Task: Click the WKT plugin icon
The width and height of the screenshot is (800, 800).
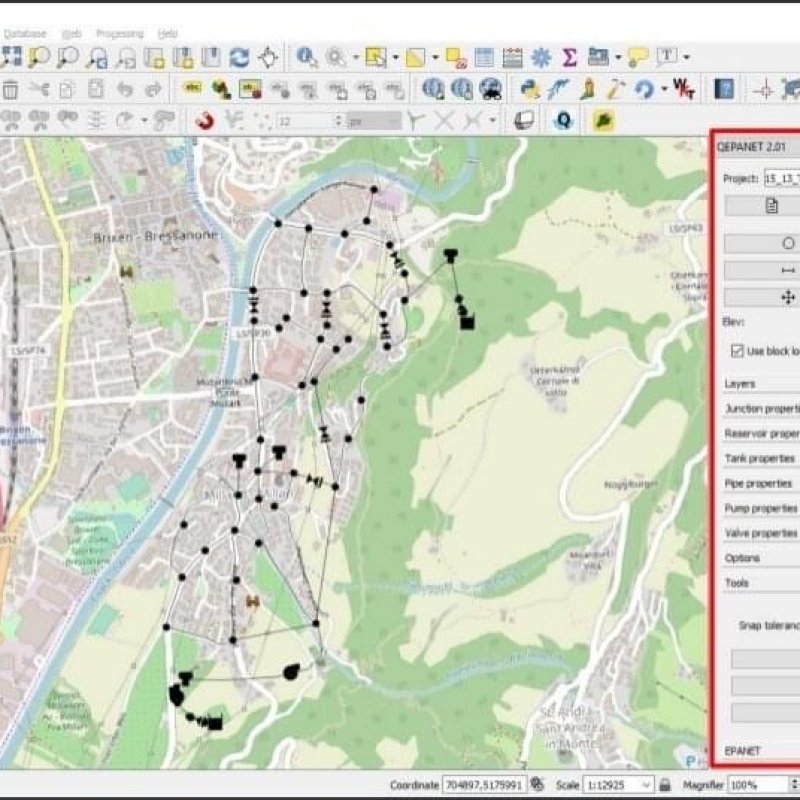Action: [684, 89]
